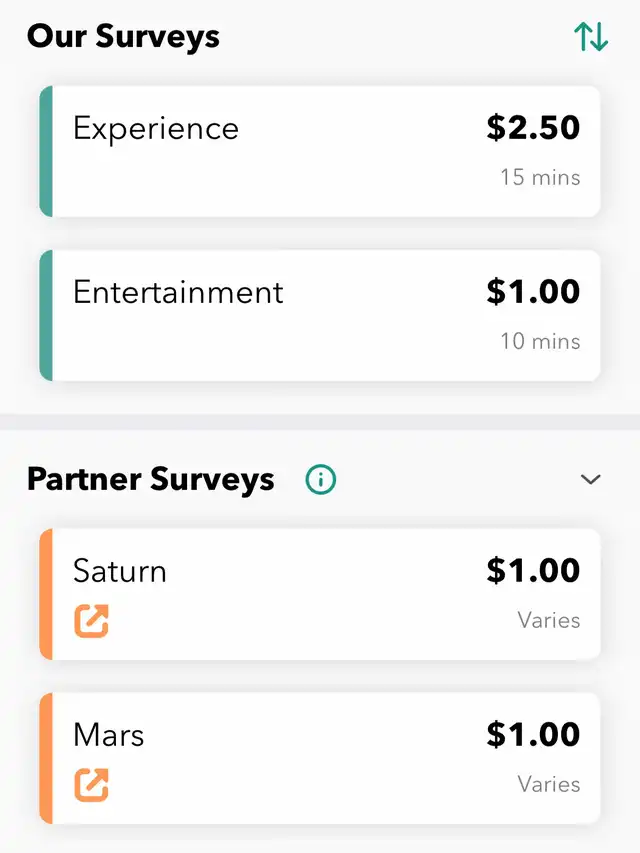Image resolution: width=640 pixels, height=853 pixels.
Task: Open the Partner Surveys info icon
Action: [321, 480]
